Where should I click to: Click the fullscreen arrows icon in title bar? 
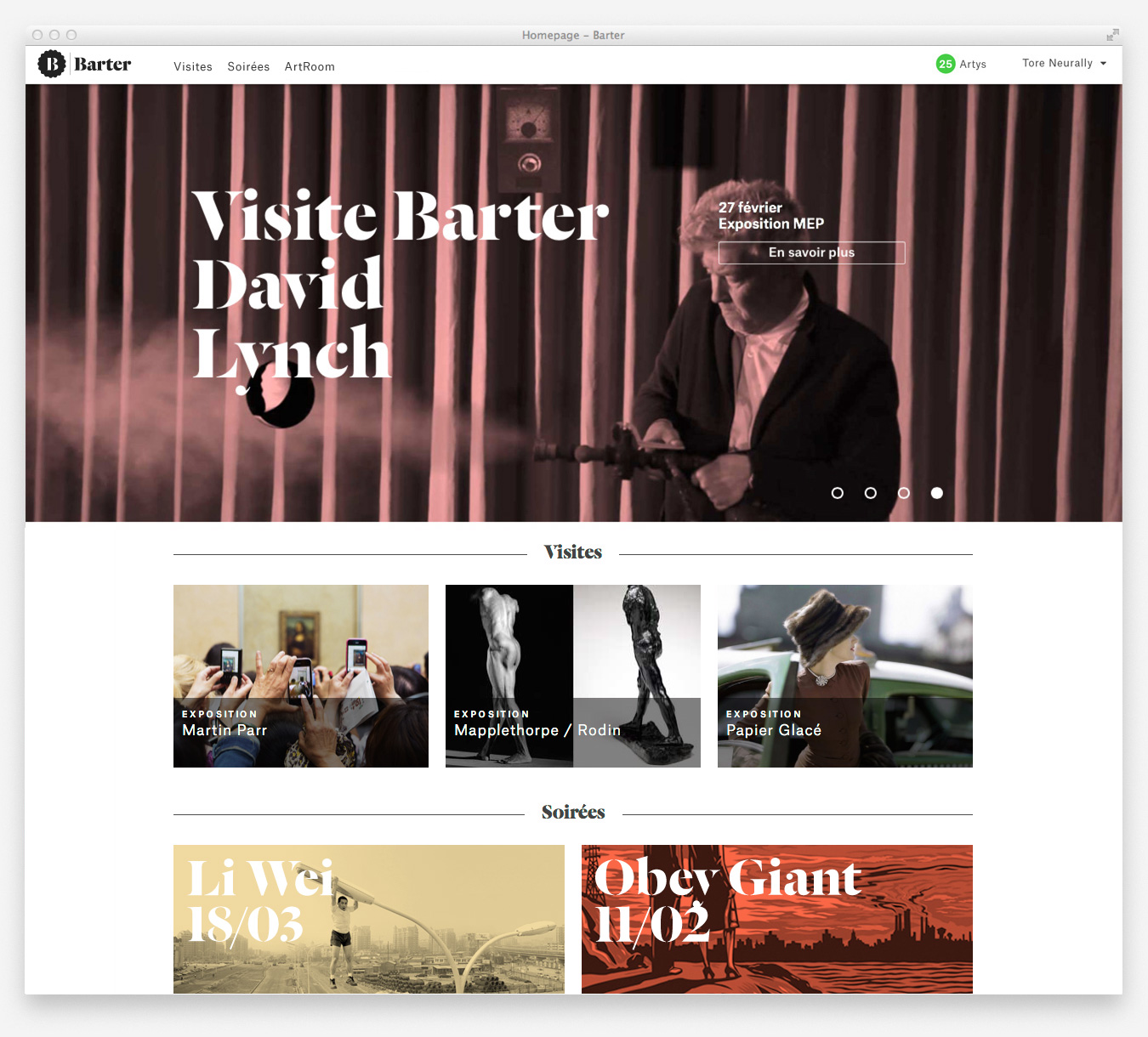(x=1112, y=35)
